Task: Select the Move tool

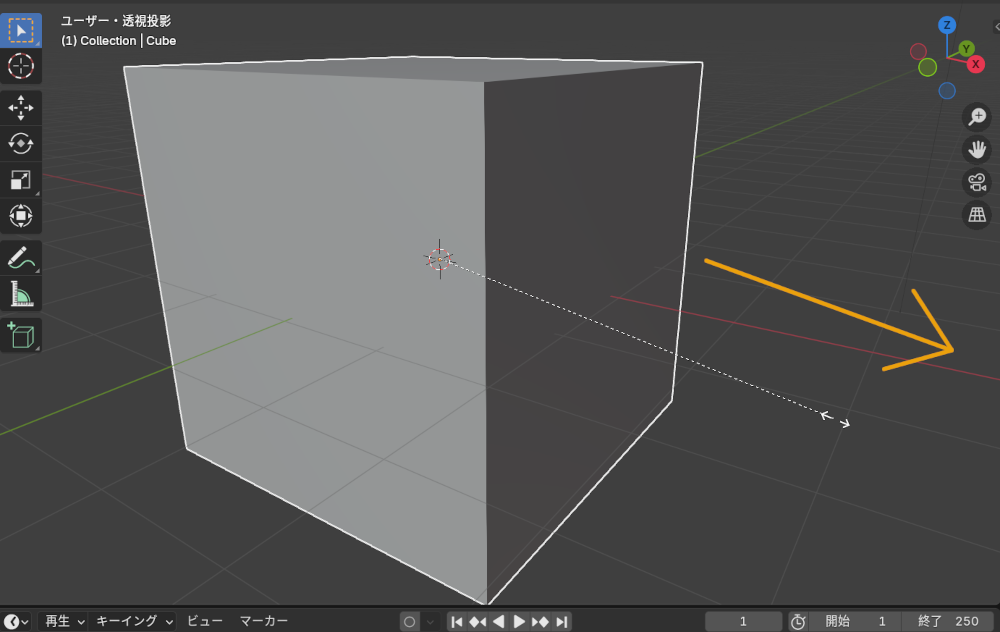Action: 20,107
